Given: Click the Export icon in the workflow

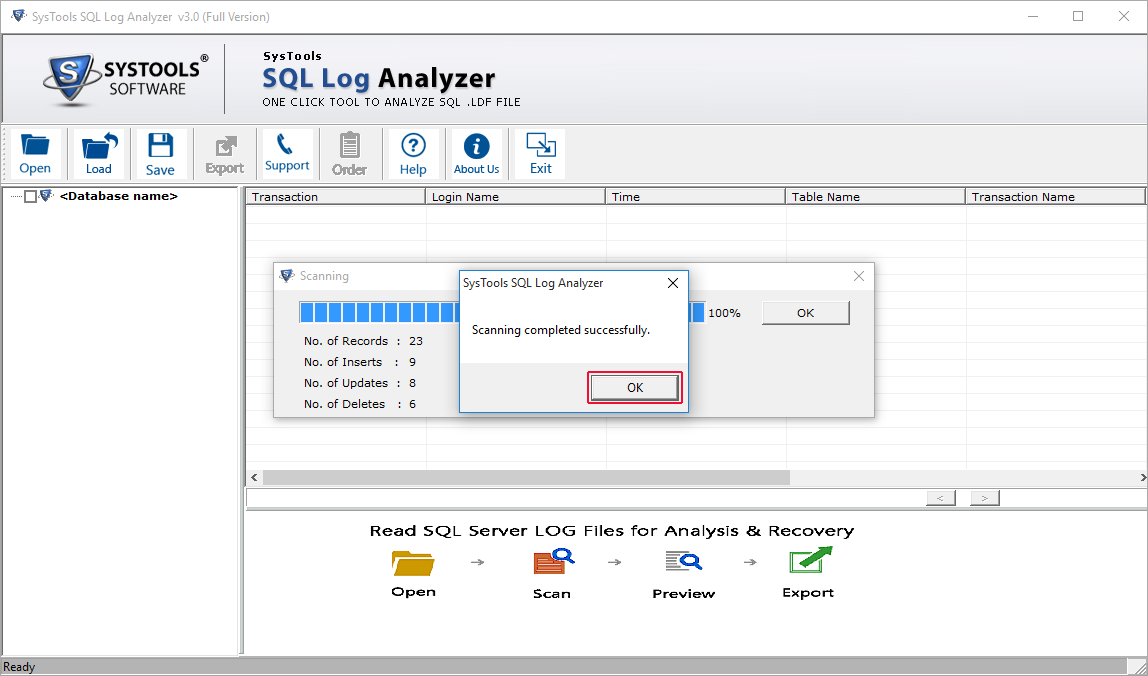Looking at the screenshot, I should tap(810, 560).
